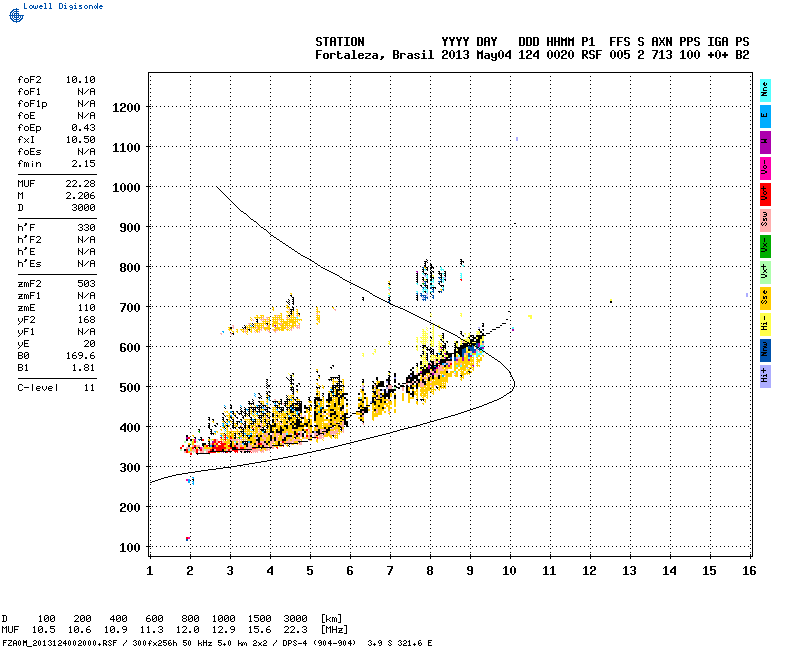Select the B1 value 1.81
The width and height of the screenshot is (800, 650).
click(83, 368)
